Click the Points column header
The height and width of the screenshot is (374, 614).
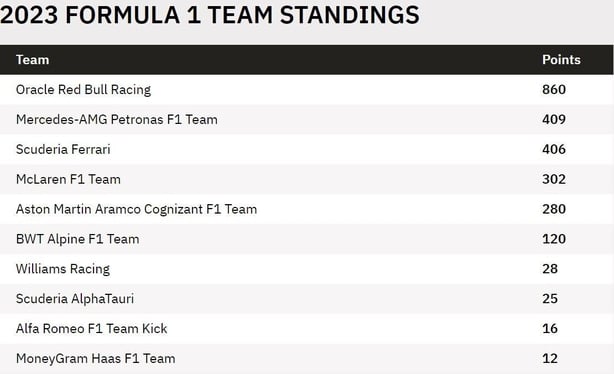[x=561, y=60]
